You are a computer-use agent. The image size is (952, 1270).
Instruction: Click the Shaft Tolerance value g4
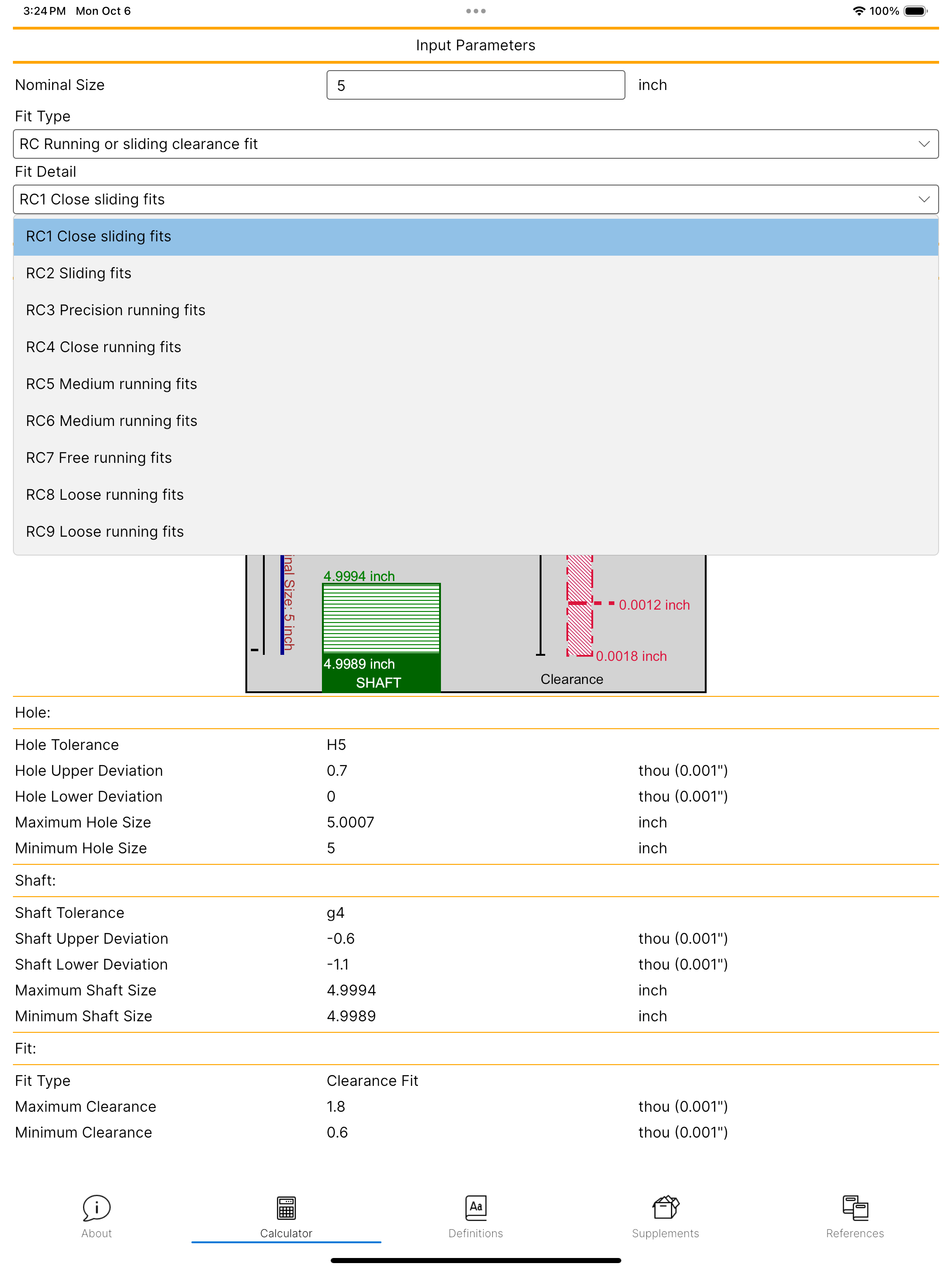[336, 913]
